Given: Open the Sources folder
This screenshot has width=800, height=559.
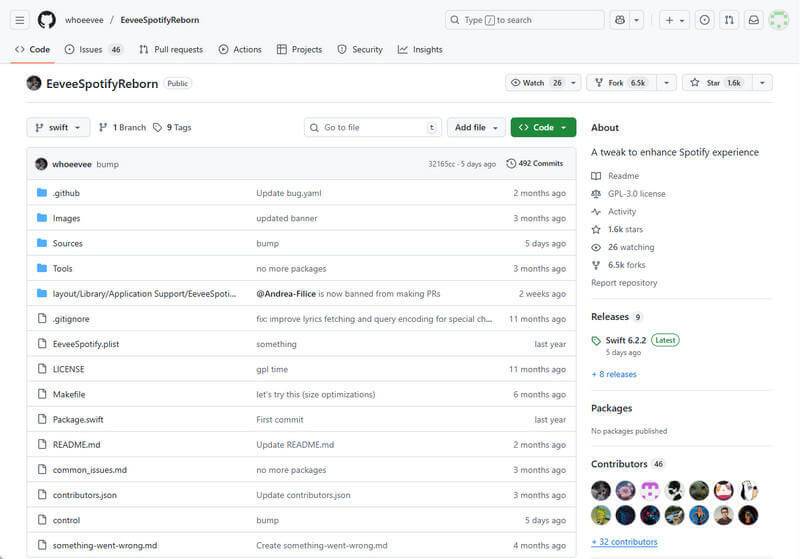Looking at the screenshot, I should [67, 243].
